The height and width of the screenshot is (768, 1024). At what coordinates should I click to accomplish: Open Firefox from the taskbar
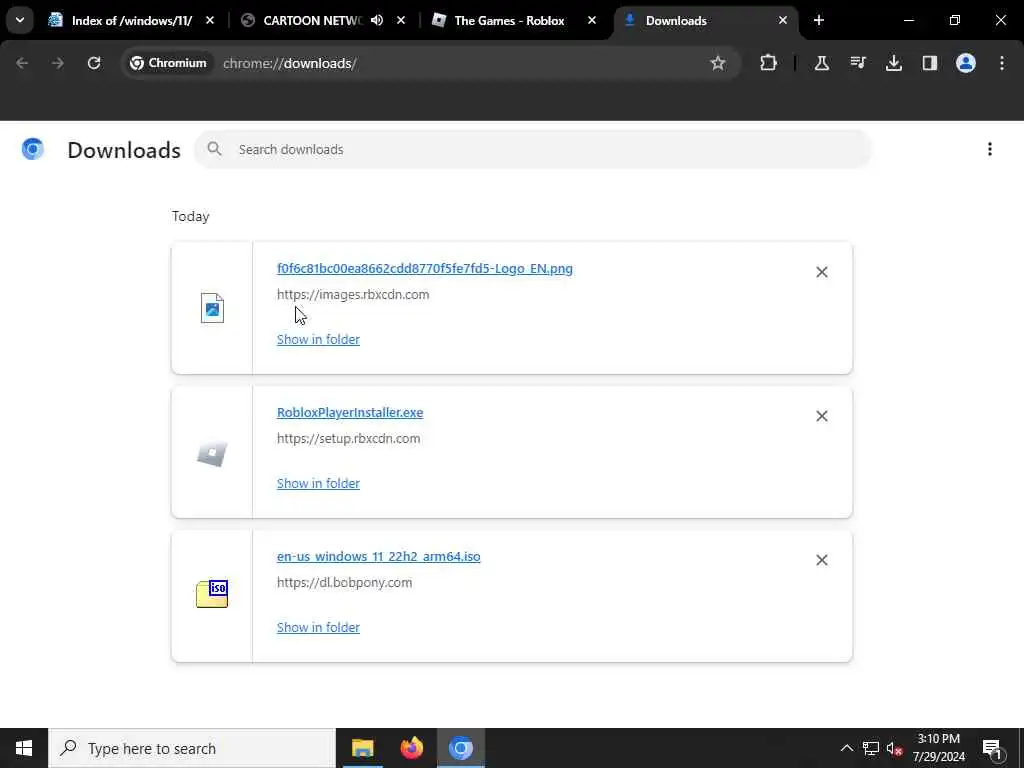411,748
